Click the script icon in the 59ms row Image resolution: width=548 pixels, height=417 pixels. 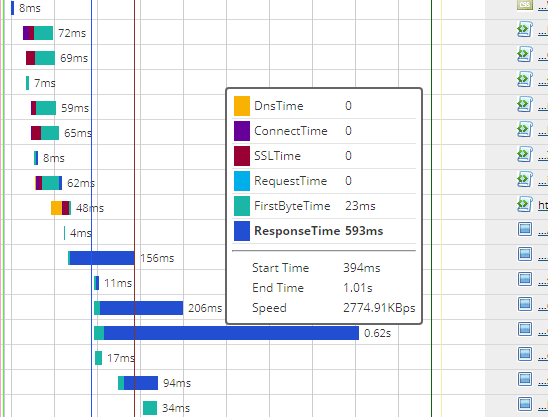click(525, 105)
